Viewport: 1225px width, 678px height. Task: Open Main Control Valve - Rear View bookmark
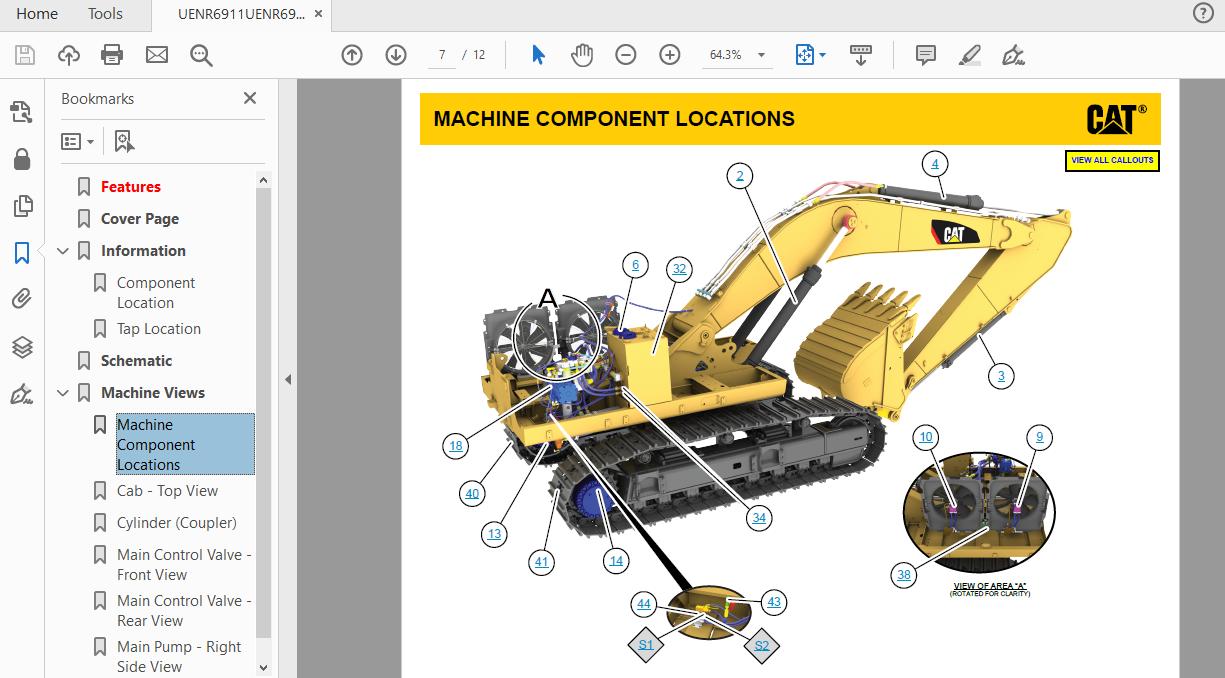point(184,611)
